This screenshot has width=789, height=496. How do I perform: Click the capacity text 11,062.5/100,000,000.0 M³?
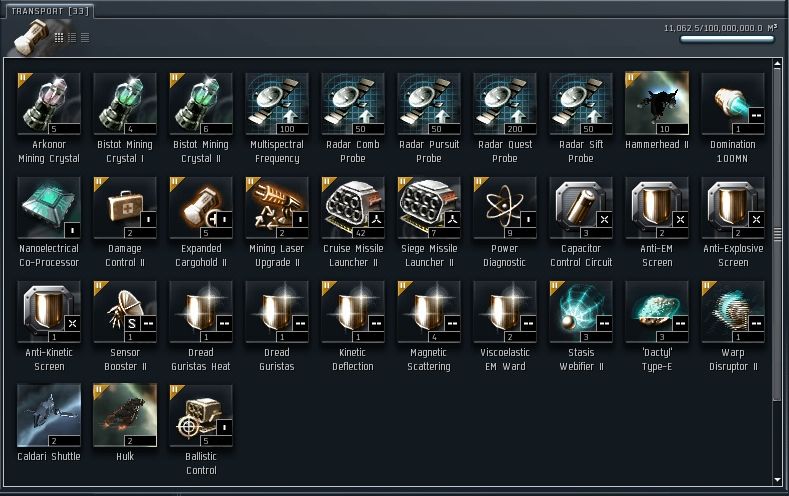click(x=721, y=28)
